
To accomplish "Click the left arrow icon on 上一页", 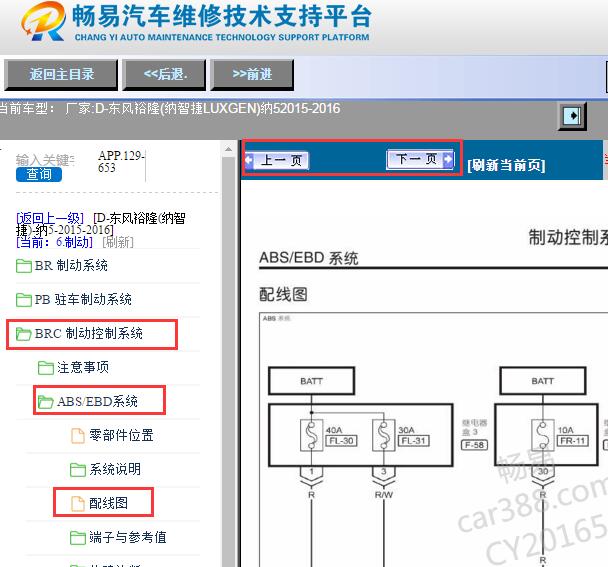I will click(249, 160).
